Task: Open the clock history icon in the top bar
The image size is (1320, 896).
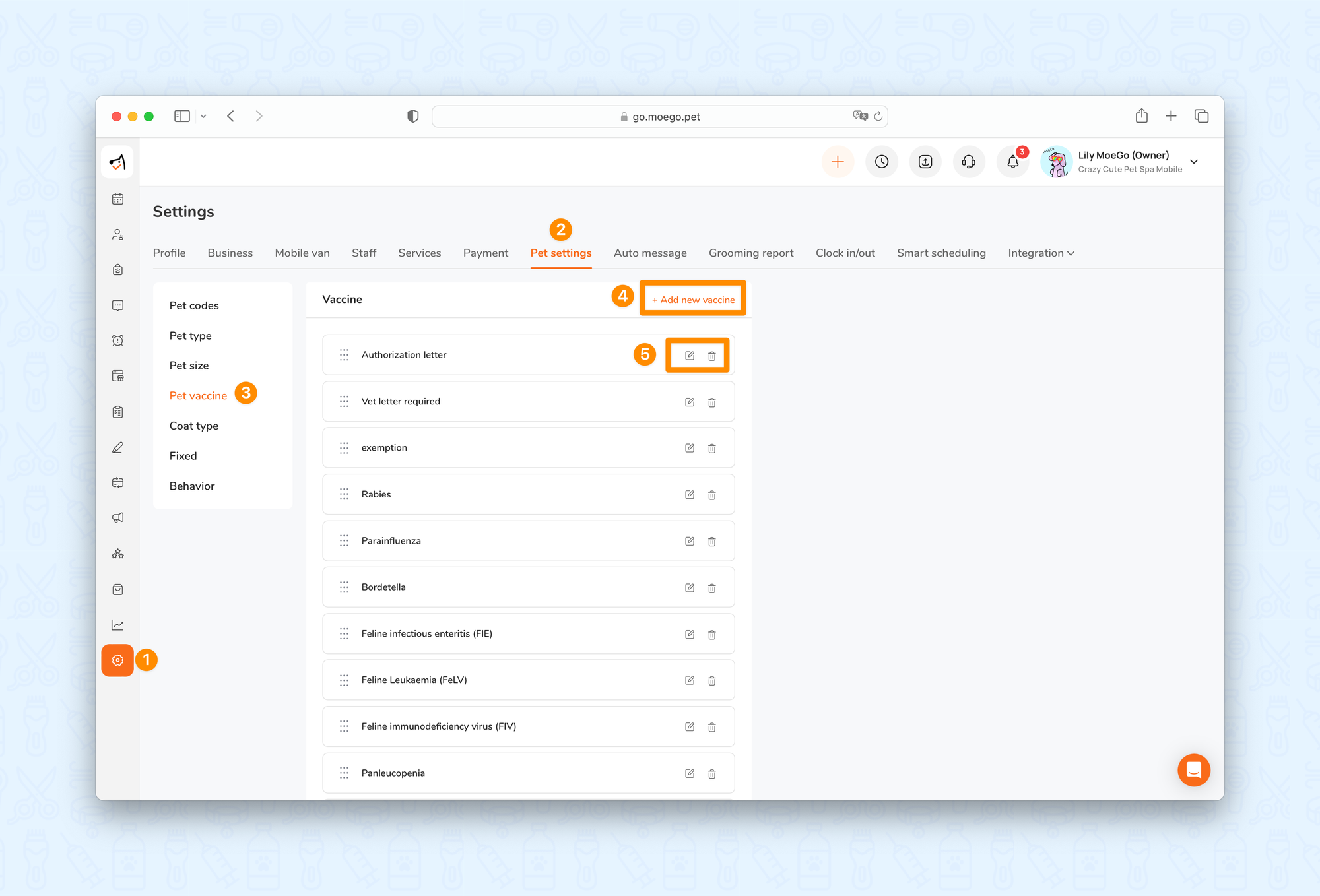Action: tap(882, 162)
